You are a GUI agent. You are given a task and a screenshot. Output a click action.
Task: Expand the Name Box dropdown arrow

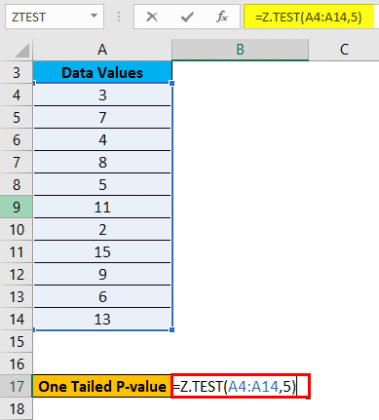[x=94, y=16]
